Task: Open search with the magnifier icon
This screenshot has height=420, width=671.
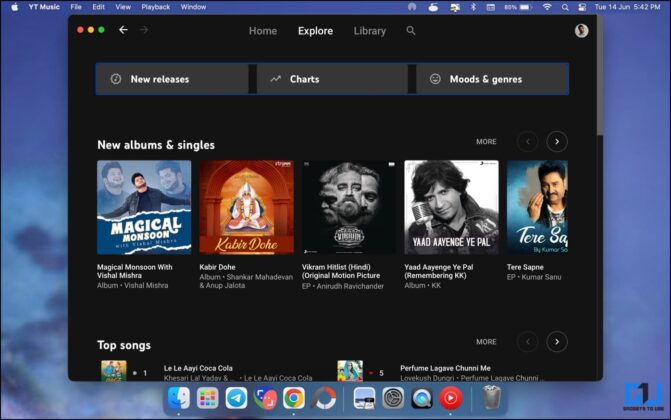Action: point(411,31)
